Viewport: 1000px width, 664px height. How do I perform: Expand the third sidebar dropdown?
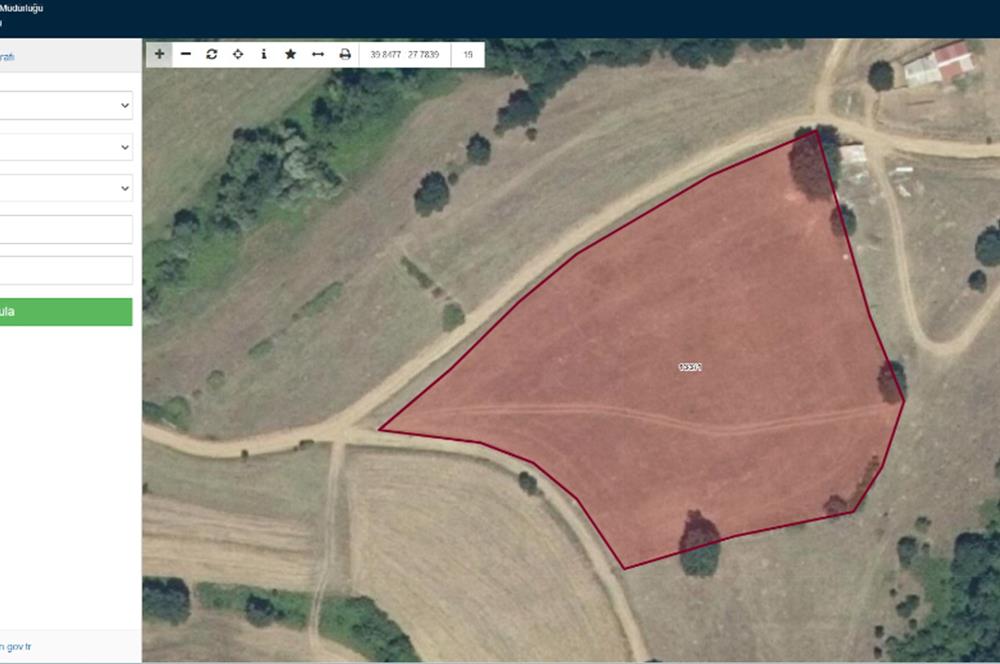(x=65, y=188)
